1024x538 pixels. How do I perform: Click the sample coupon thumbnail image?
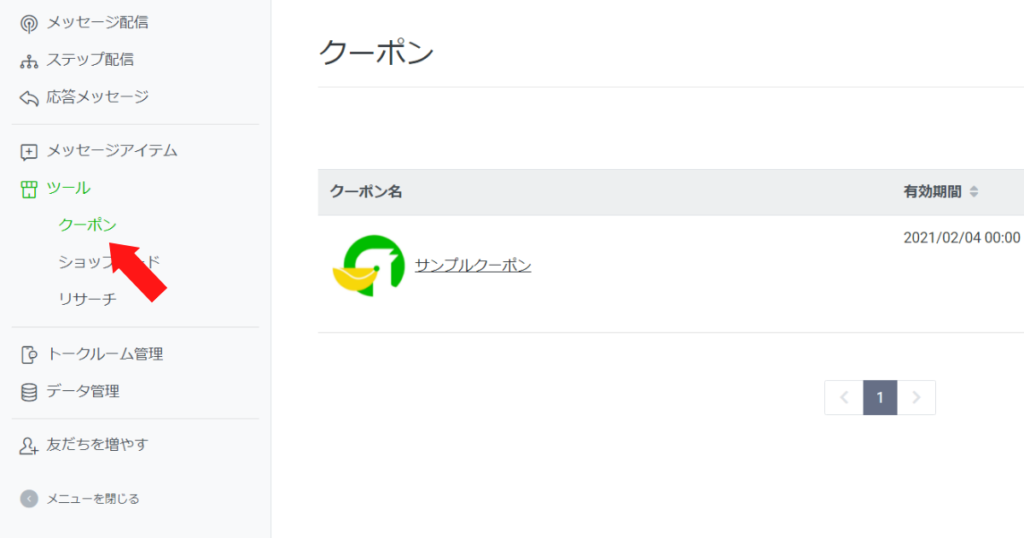pyautogui.click(x=367, y=264)
